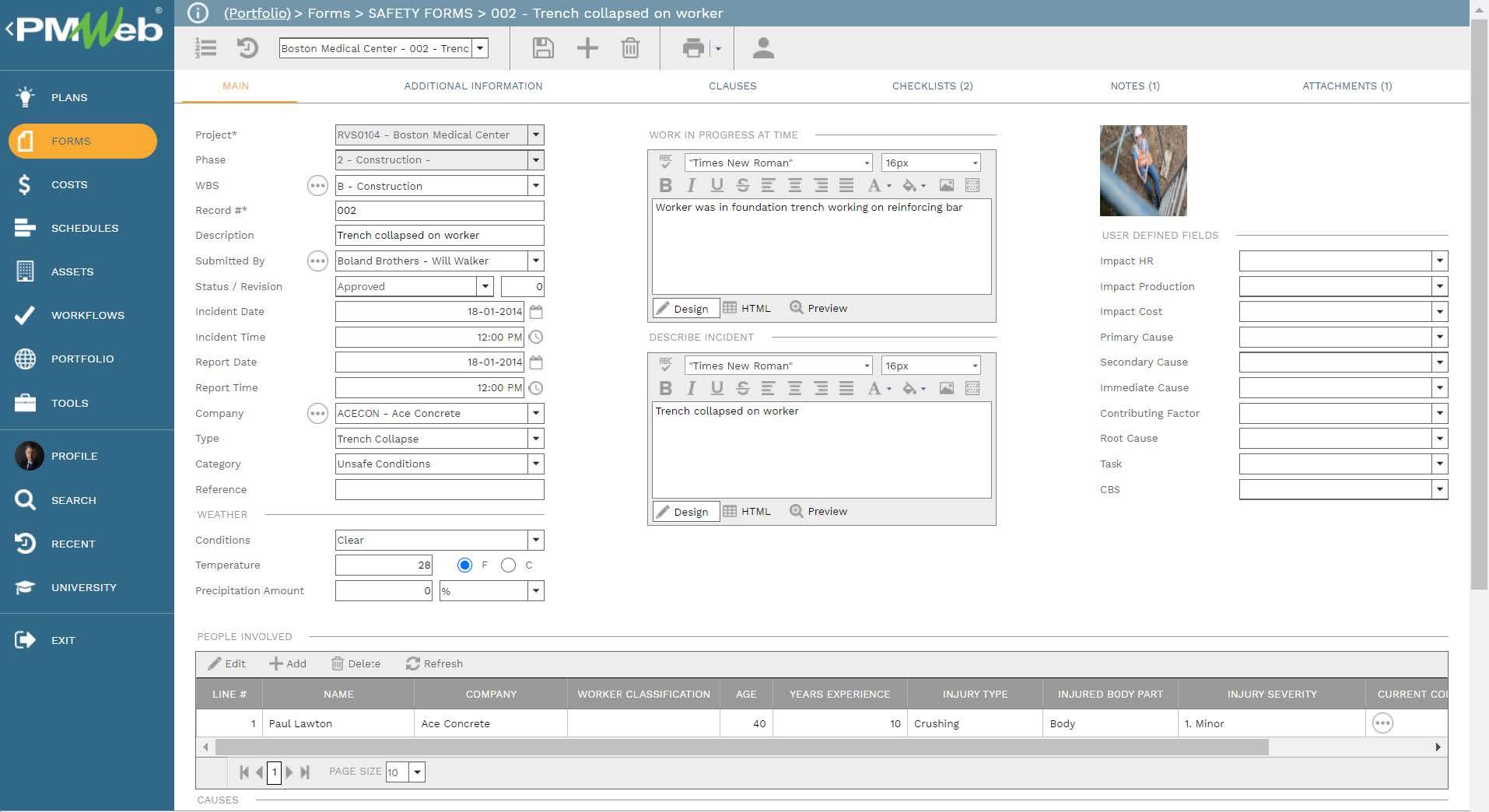Click the ellipsis button next to WBS
This screenshot has width=1489, height=812.
tap(317, 186)
